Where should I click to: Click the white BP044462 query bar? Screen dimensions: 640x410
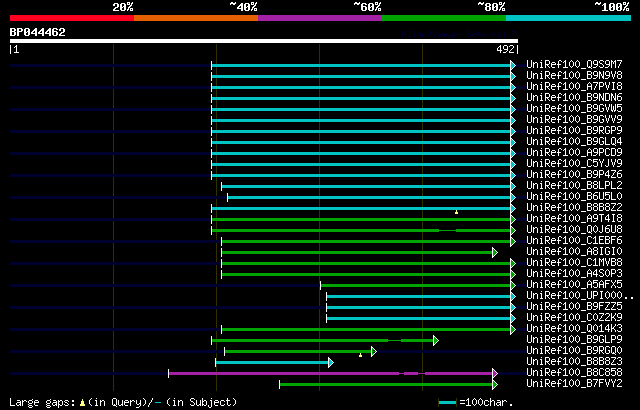[264, 41]
